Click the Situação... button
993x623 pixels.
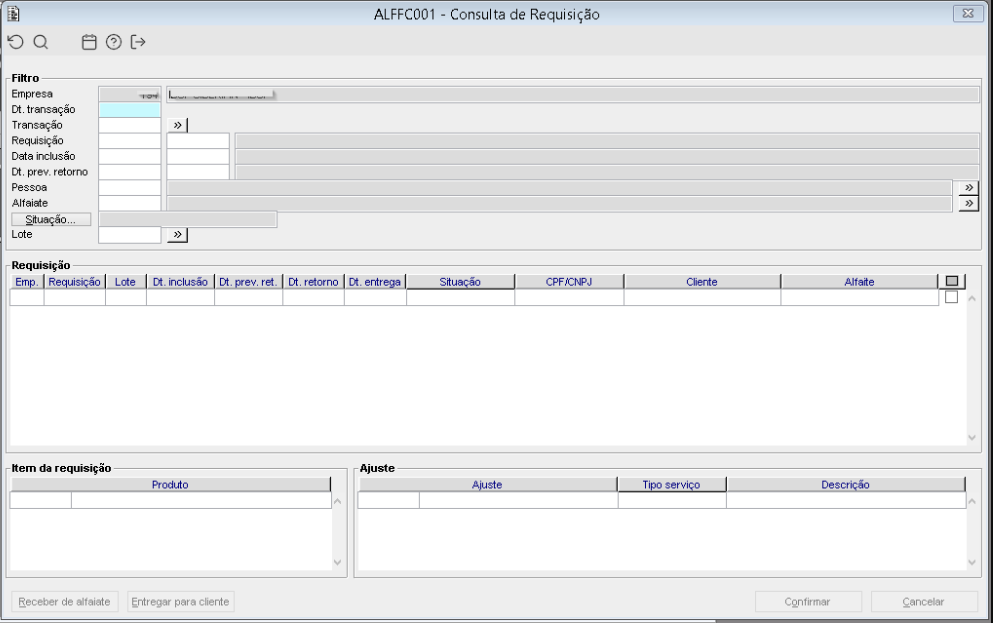tap(51, 220)
